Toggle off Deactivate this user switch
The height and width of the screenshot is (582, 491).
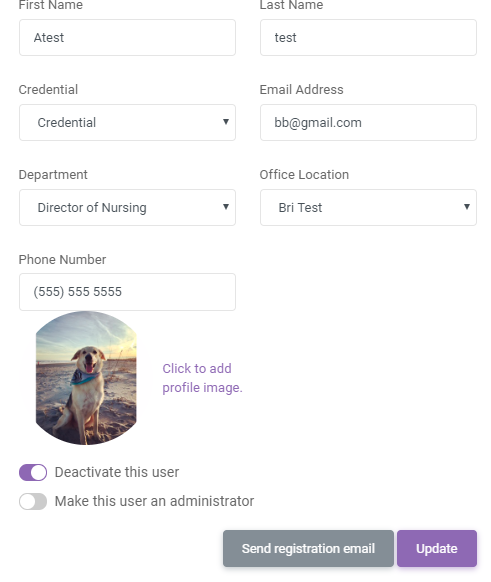pos(33,473)
